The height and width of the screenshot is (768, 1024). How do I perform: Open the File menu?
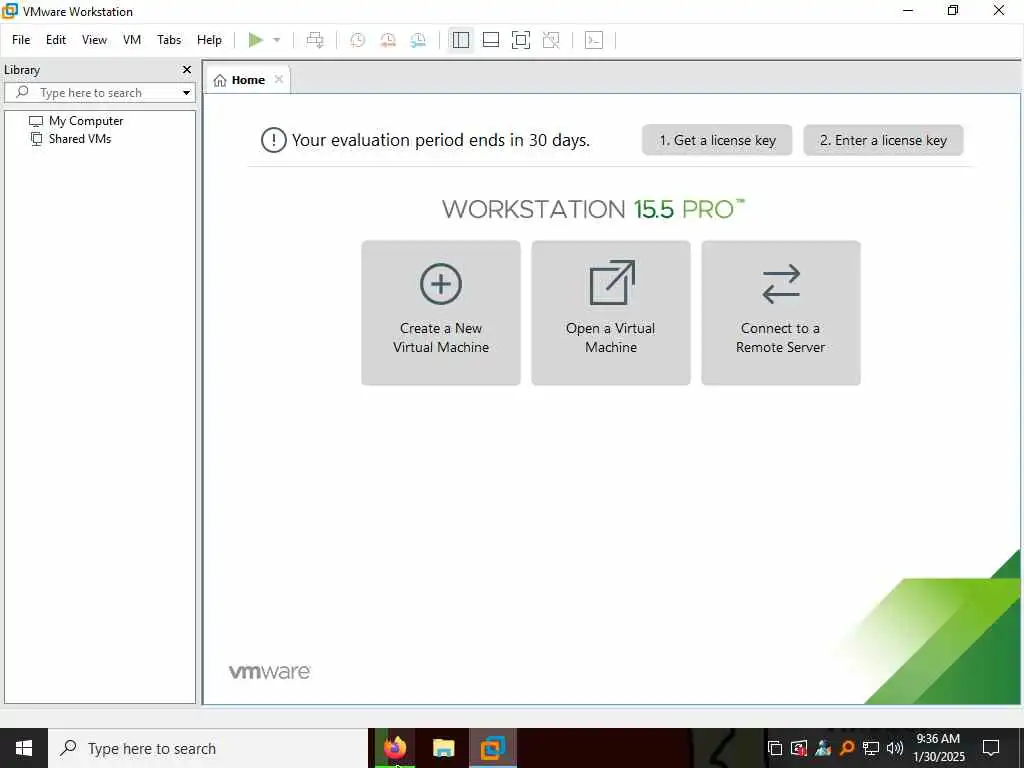tap(21, 40)
